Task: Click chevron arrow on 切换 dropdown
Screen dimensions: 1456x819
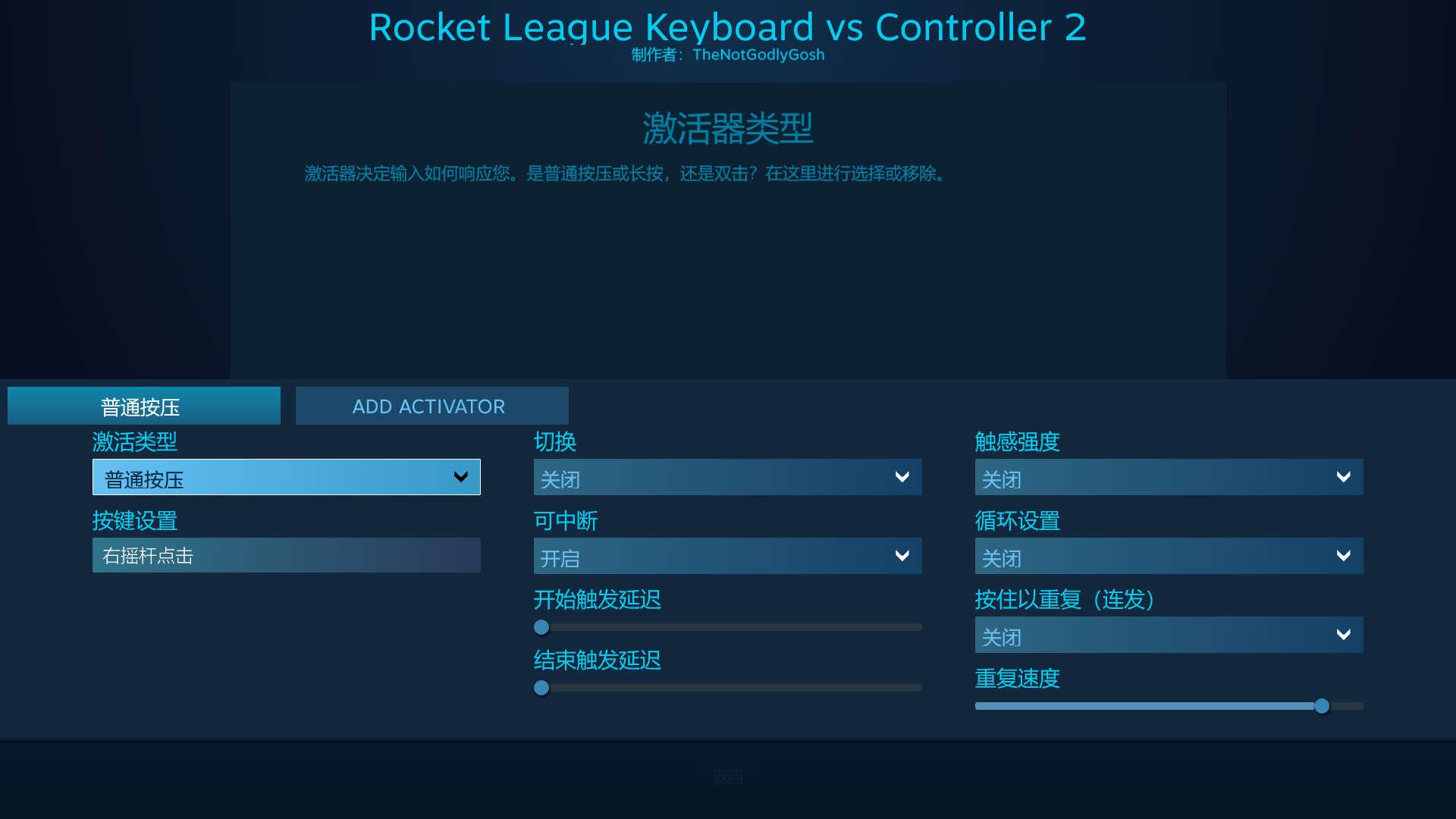Action: click(902, 477)
